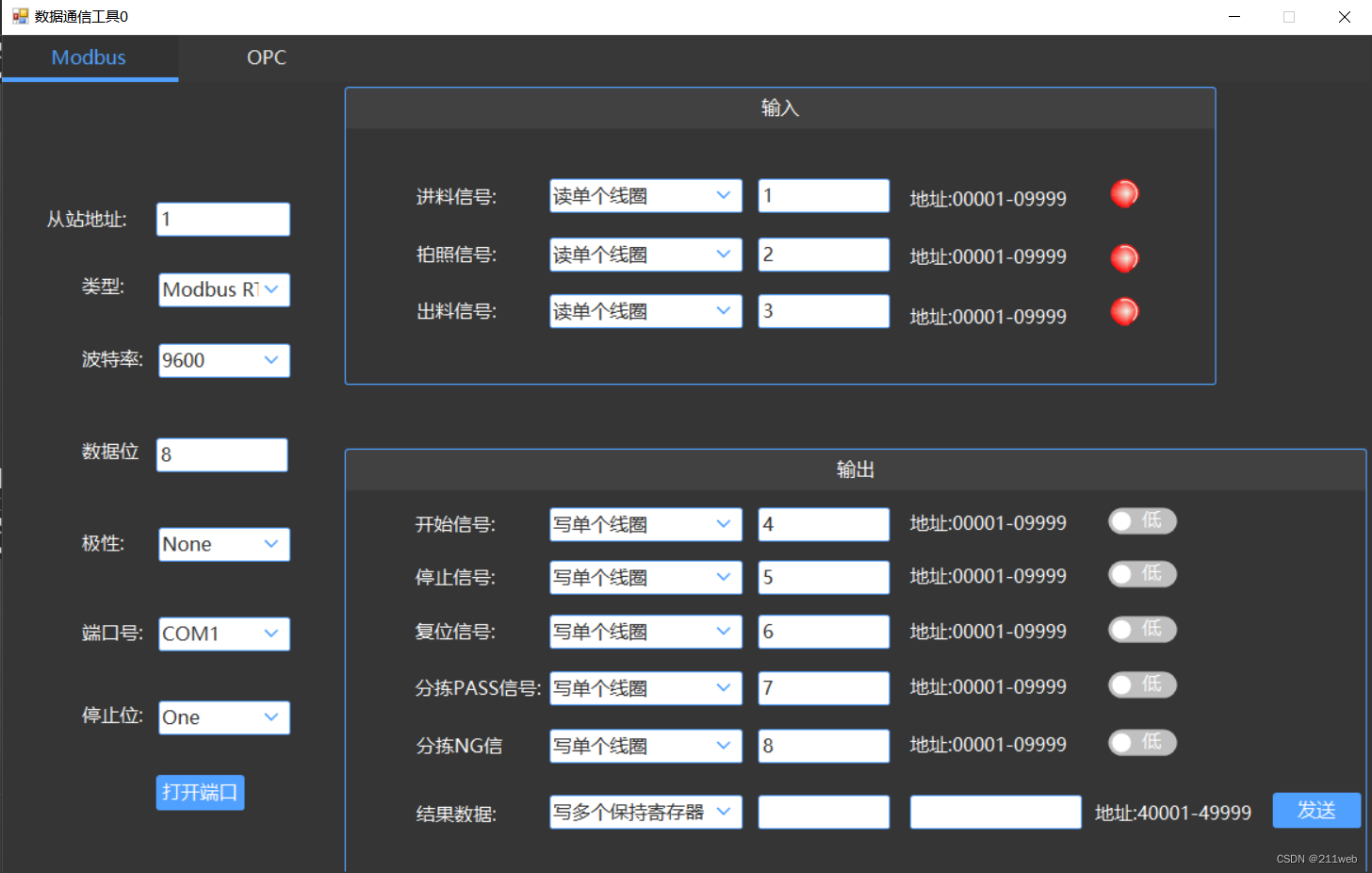1372x873 pixels.
Task: Switch the 分拣PASS信号 toggle to high
Action: click(x=1141, y=685)
